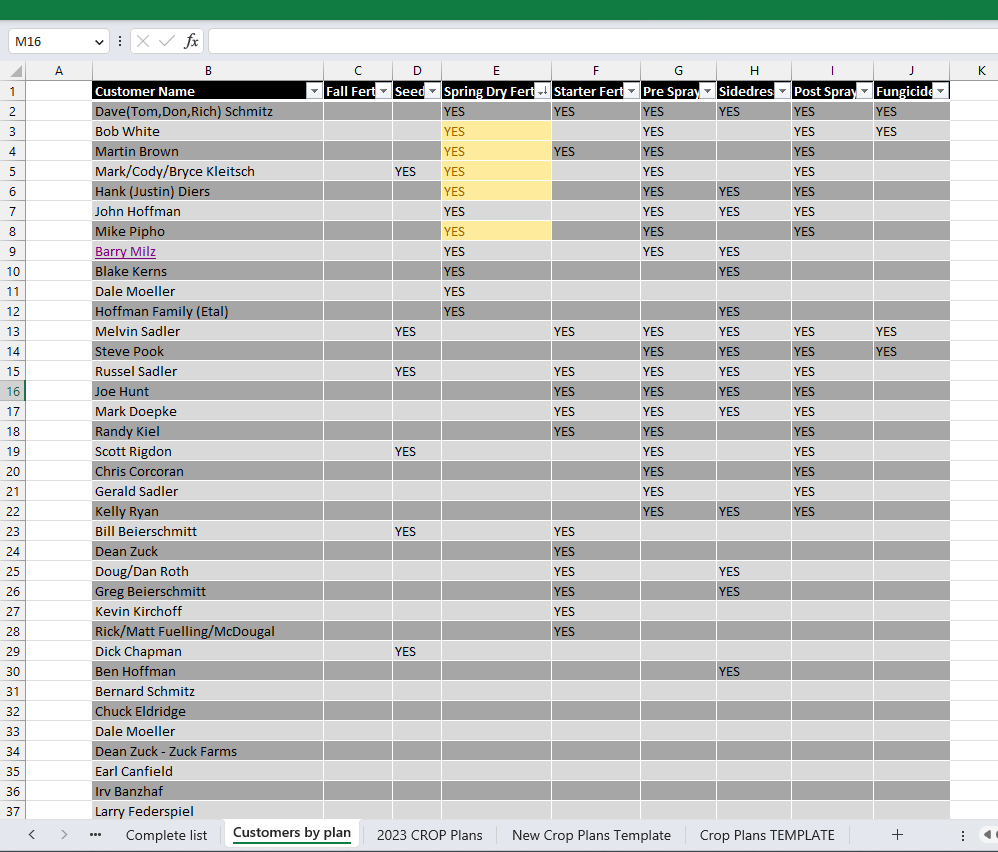Open Spring Dry Fert sorted filter dropdown

542,91
